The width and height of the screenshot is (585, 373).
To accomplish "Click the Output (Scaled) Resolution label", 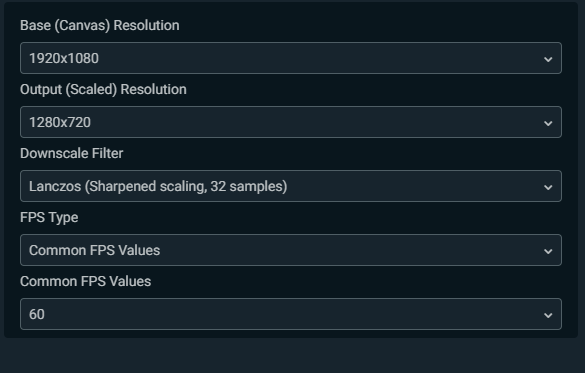I will click(103, 90).
